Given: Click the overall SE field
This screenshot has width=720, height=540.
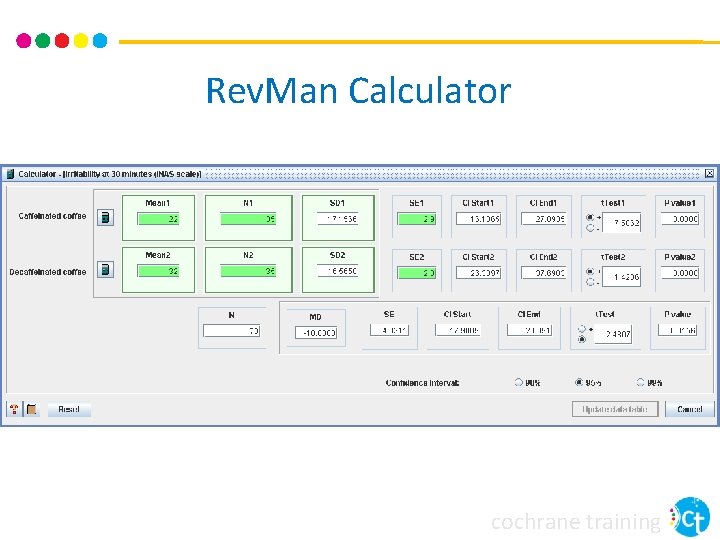Looking at the screenshot, I should click(x=389, y=330).
